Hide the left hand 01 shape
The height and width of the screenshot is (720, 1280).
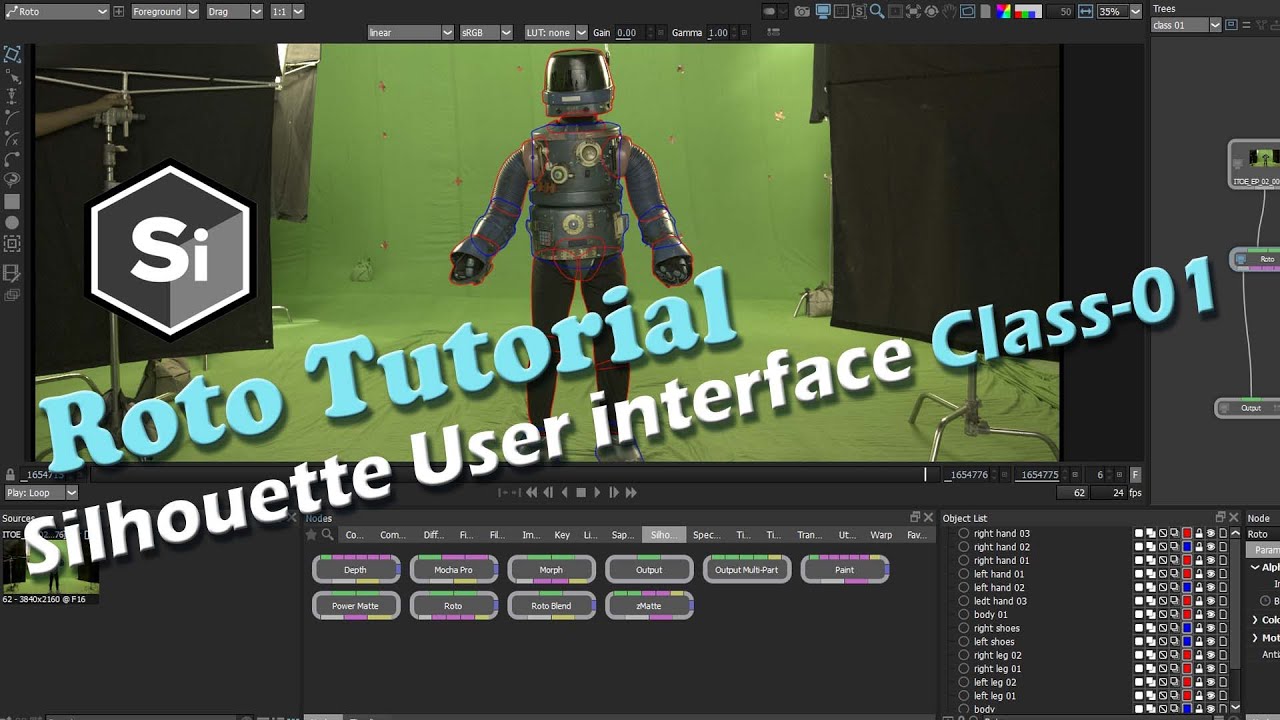(1210, 574)
